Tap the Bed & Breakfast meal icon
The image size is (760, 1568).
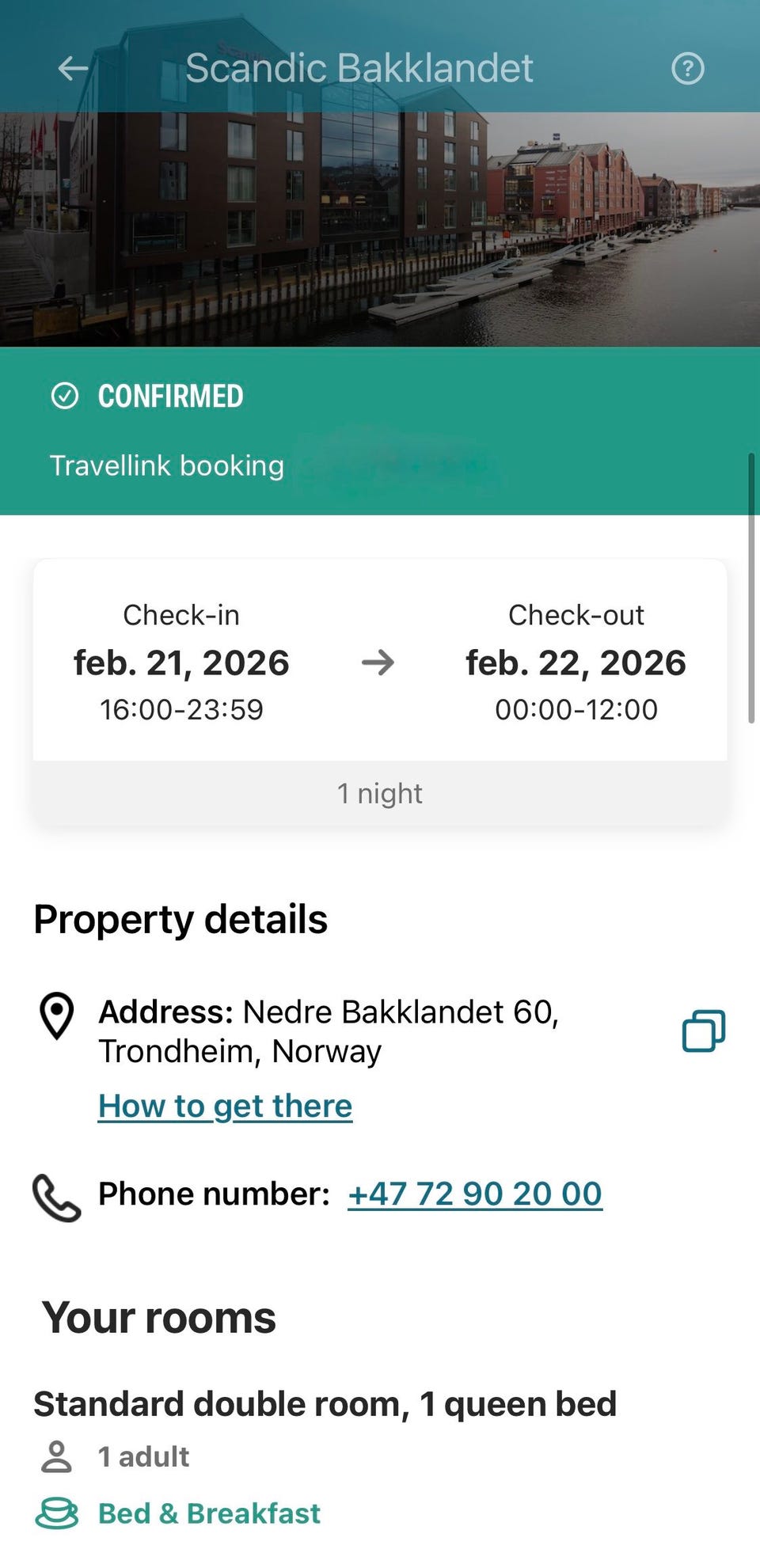tap(57, 1513)
